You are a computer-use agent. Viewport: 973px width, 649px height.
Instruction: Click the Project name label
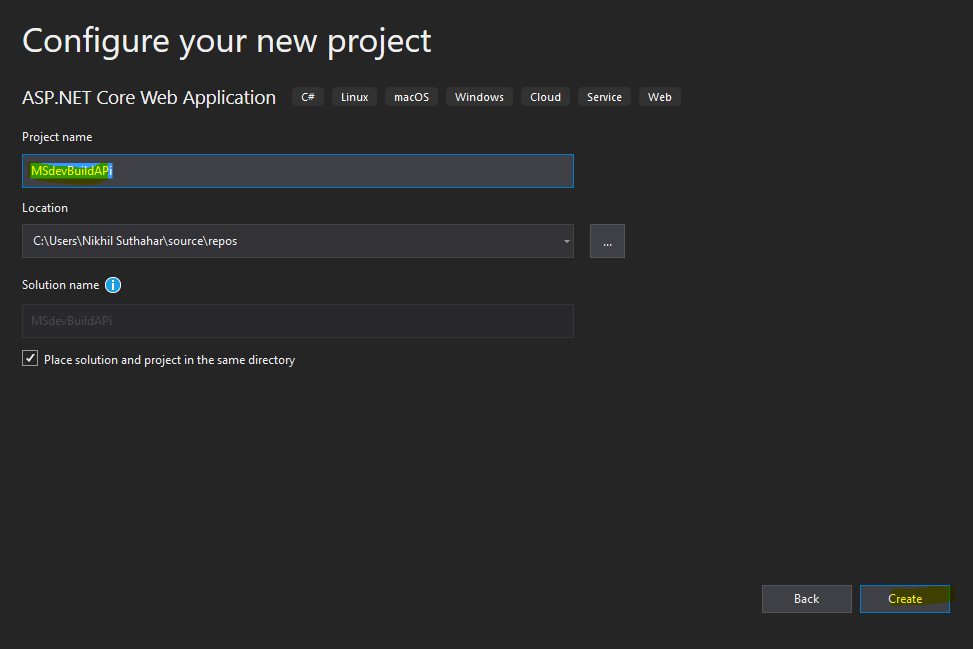click(x=57, y=137)
